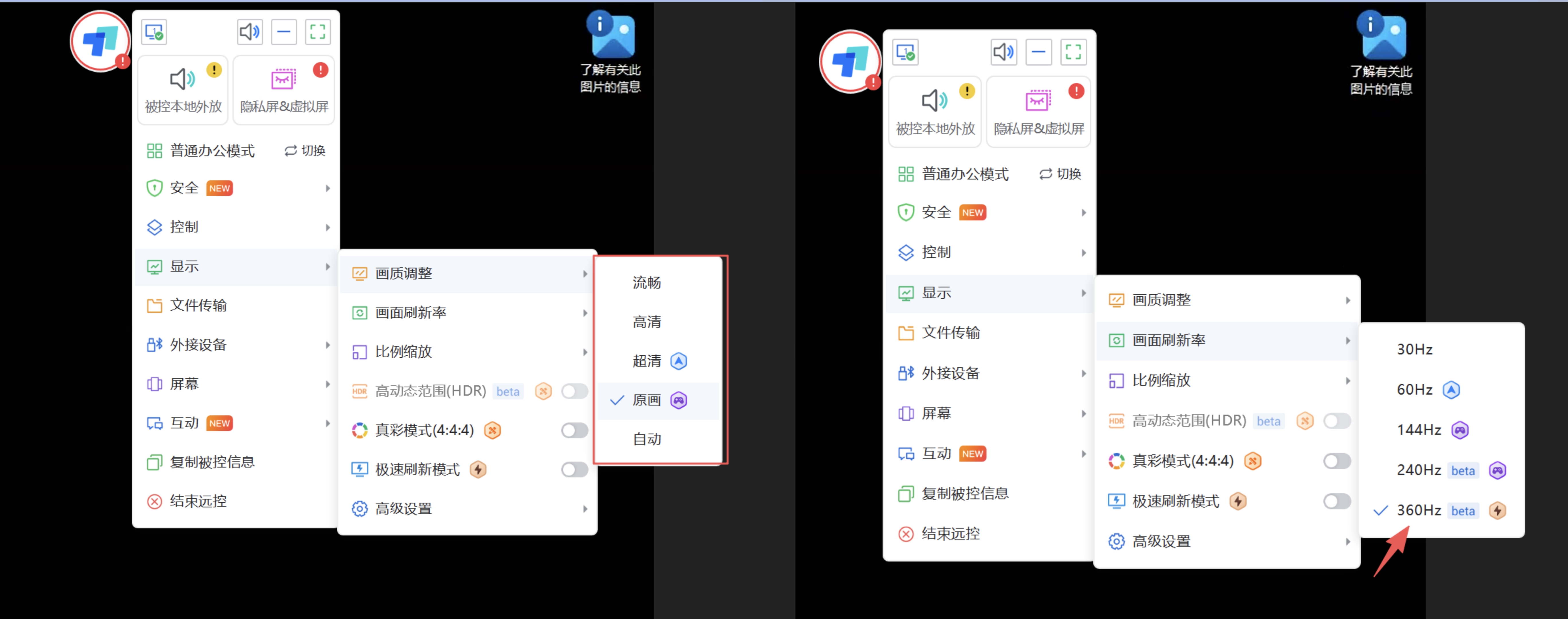Select 复制被控信息 in the left screenshot menu

[x=236, y=462]
